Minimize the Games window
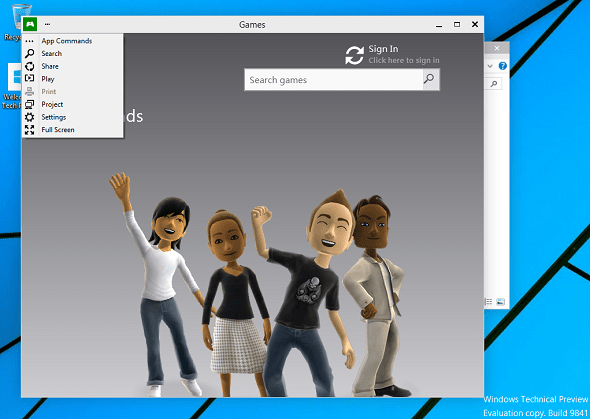590x419 pixels. coord(439,25)
